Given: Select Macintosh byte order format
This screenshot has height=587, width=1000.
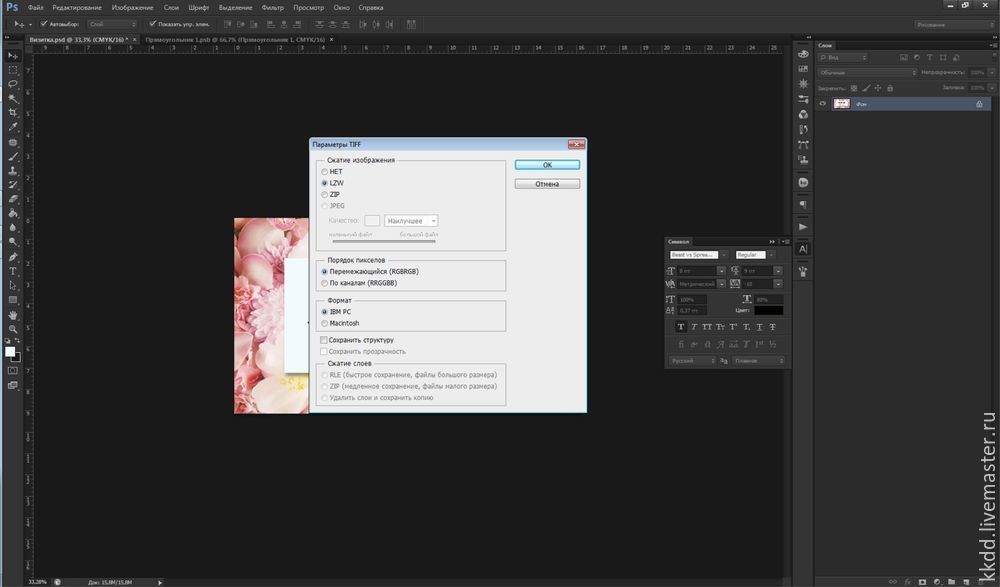Looking at the screenshot, I should click(x=323, y=323).
